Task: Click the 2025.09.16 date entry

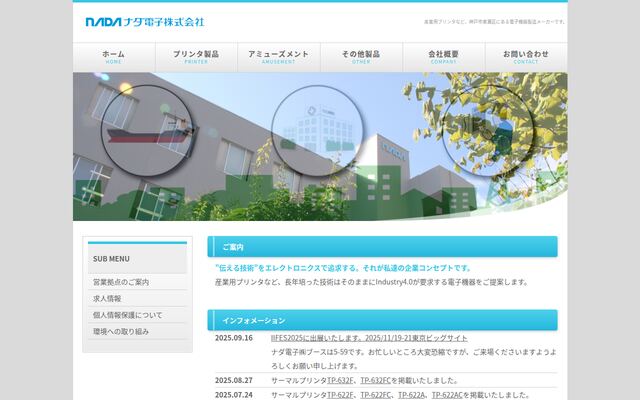Action: (x=234, y=338)
